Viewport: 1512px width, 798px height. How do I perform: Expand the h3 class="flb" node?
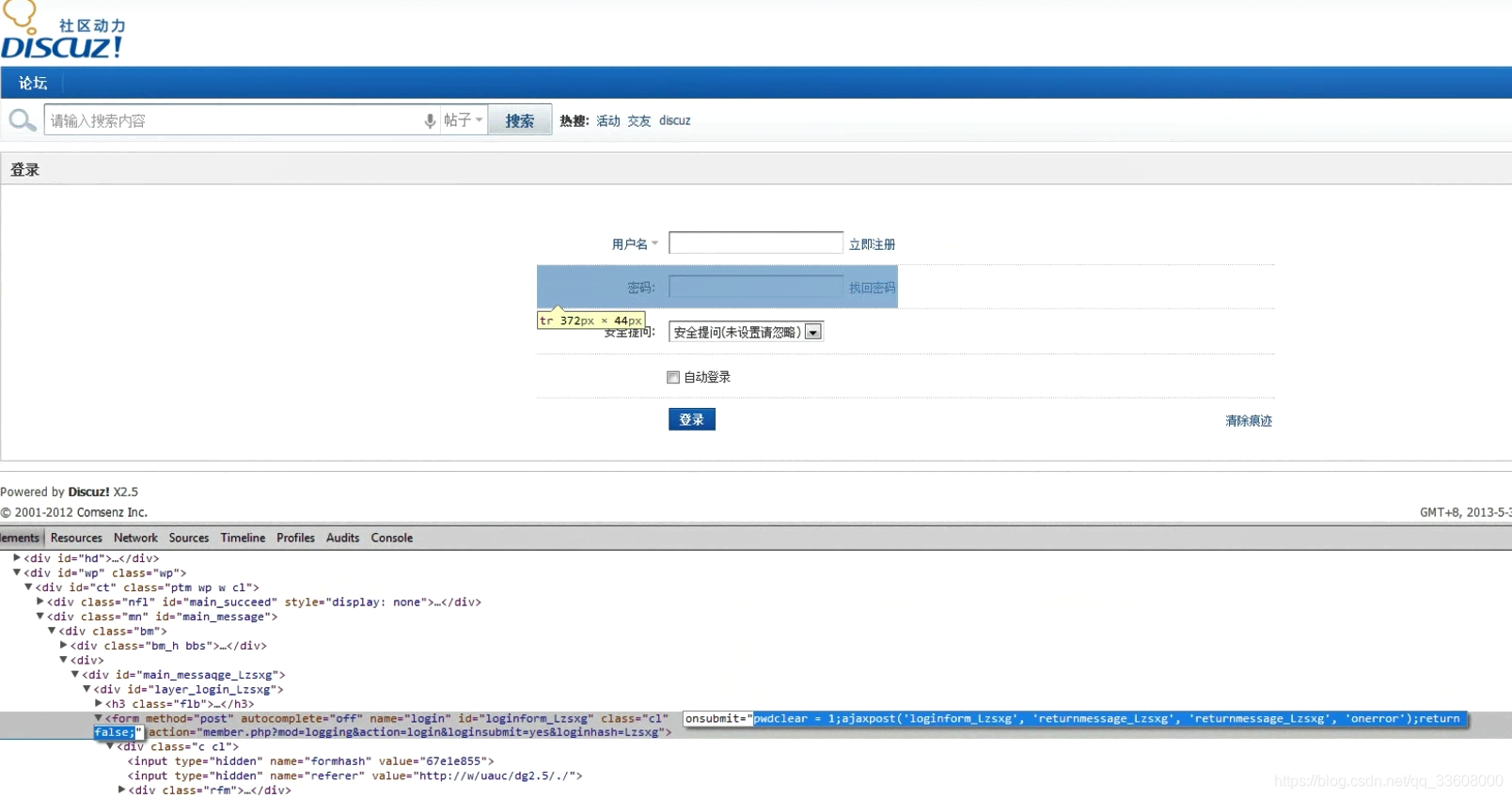click(x=98, y=703)
